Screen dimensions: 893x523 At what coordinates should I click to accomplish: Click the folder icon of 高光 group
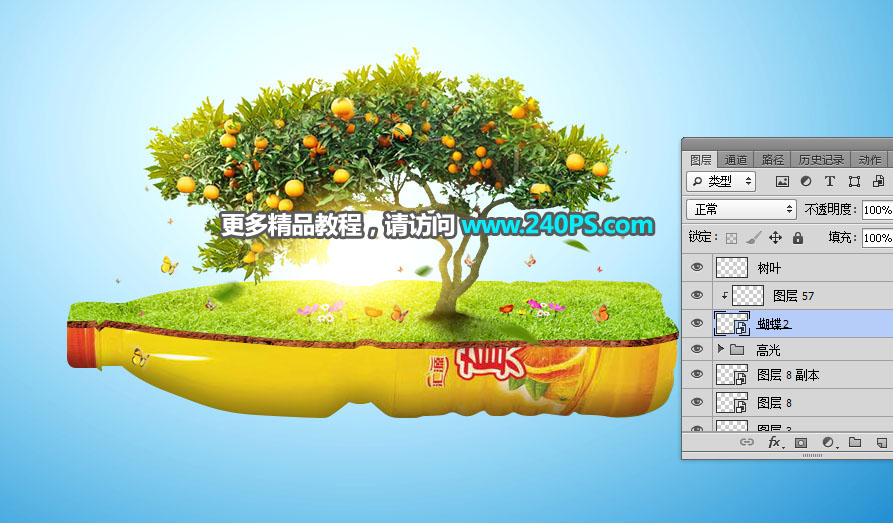pyautogui.click(x=738, y=349)
